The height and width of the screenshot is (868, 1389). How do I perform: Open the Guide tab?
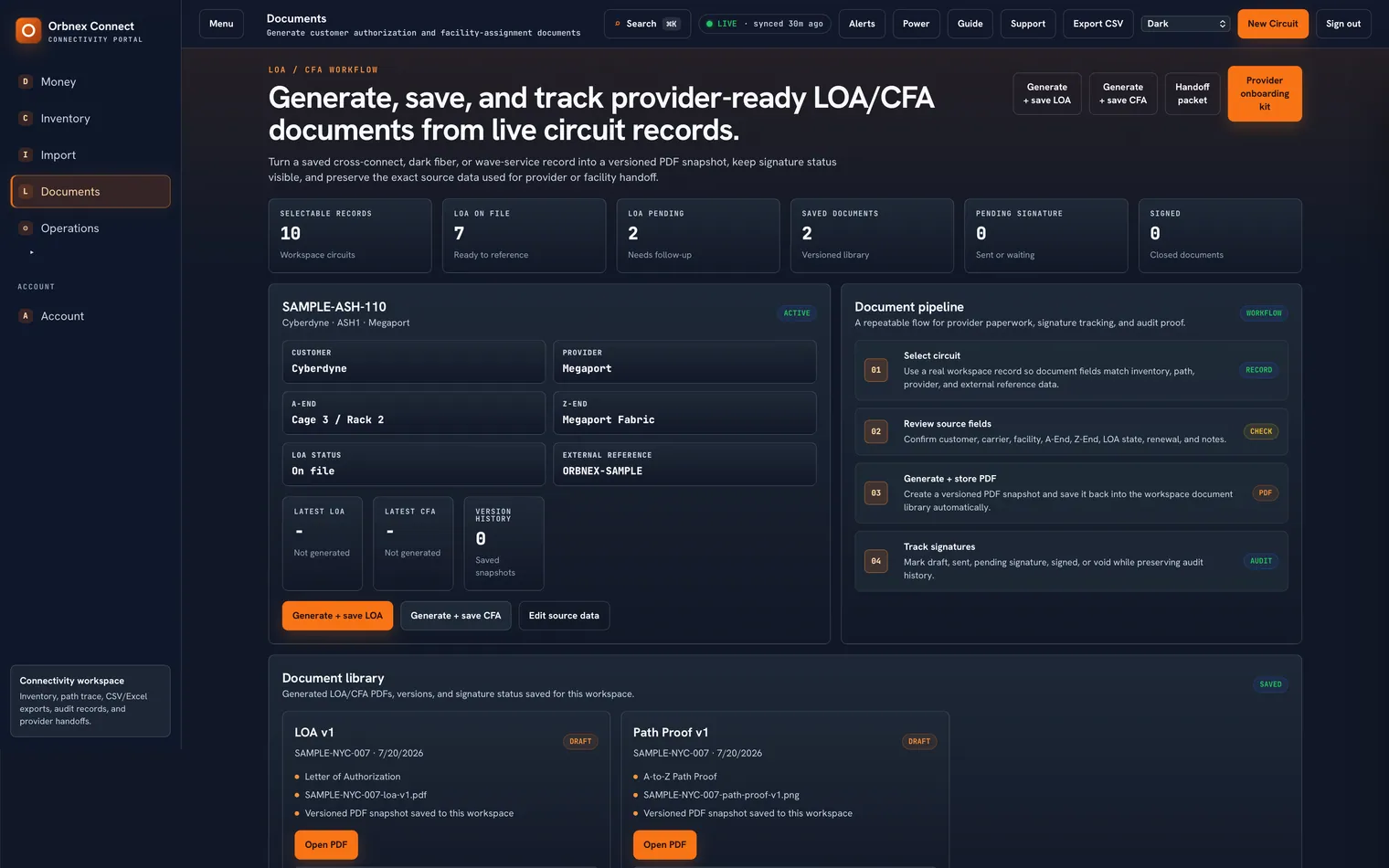[x=970, y=24]
